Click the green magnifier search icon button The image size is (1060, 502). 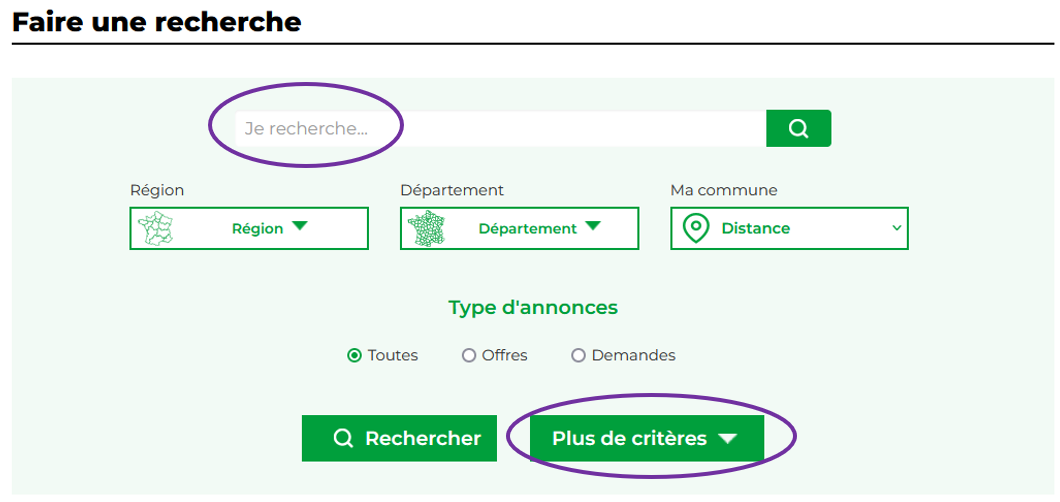pyautogui.click(x=798, y=128)
